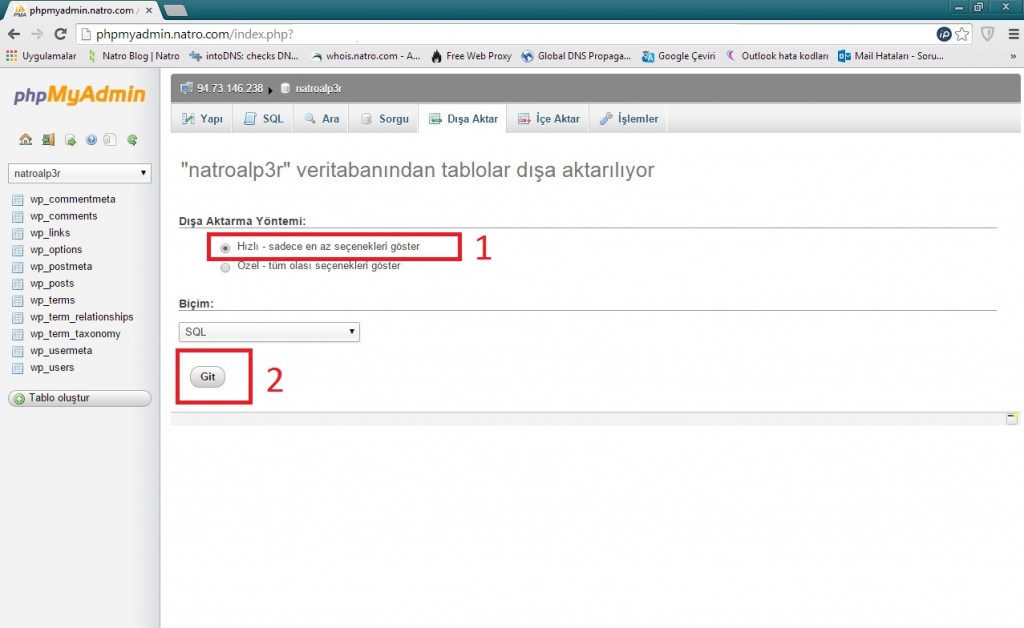
Task: Open the phpMyAdmin home icon
Action: (25, 139)
